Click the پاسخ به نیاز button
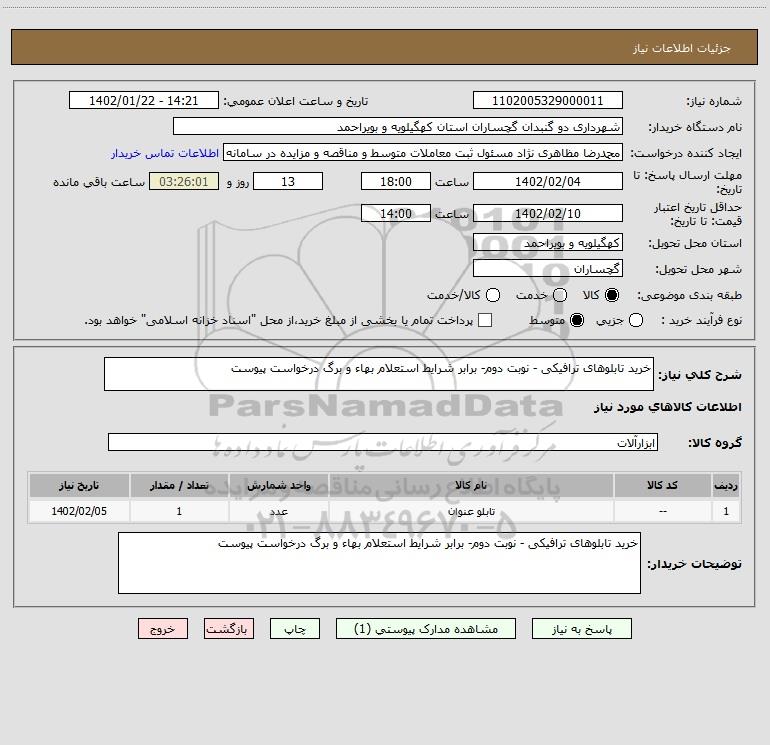 point(582,629)
